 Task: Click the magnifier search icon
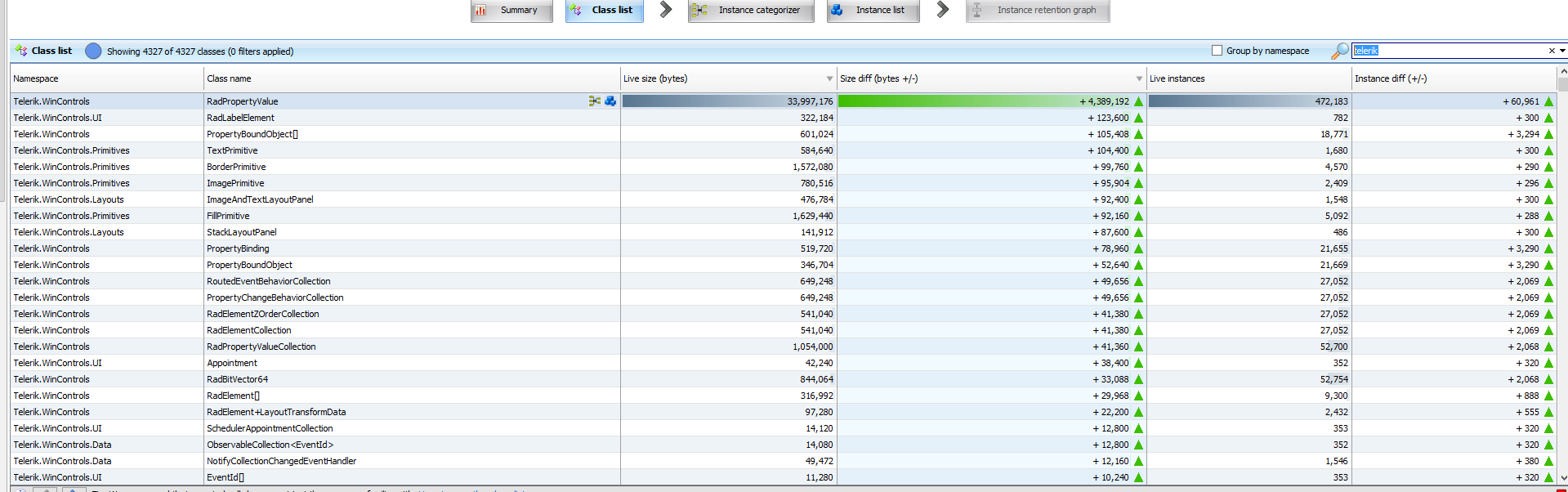coord(1340,51)
